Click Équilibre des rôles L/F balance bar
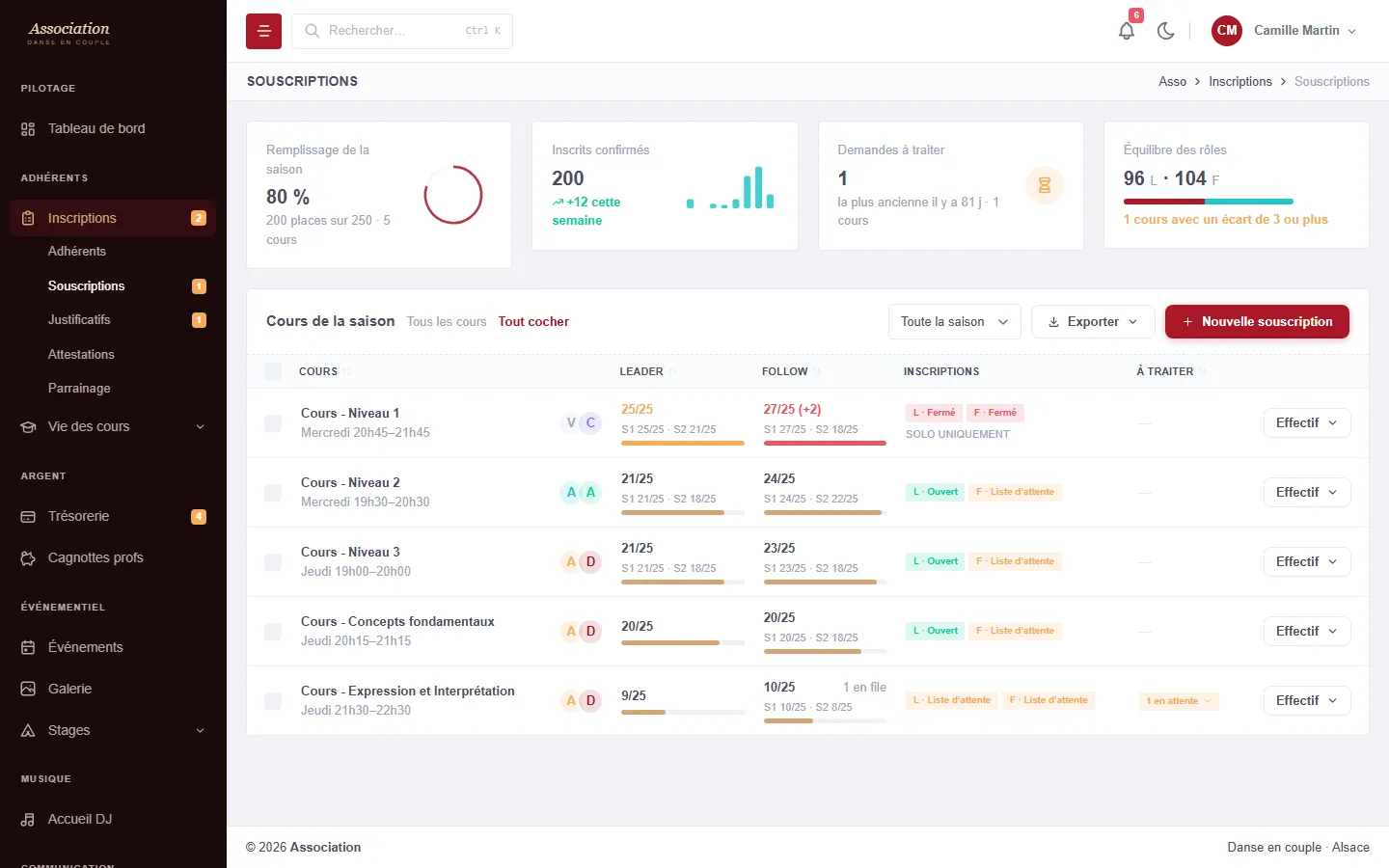 (1208, 202)
